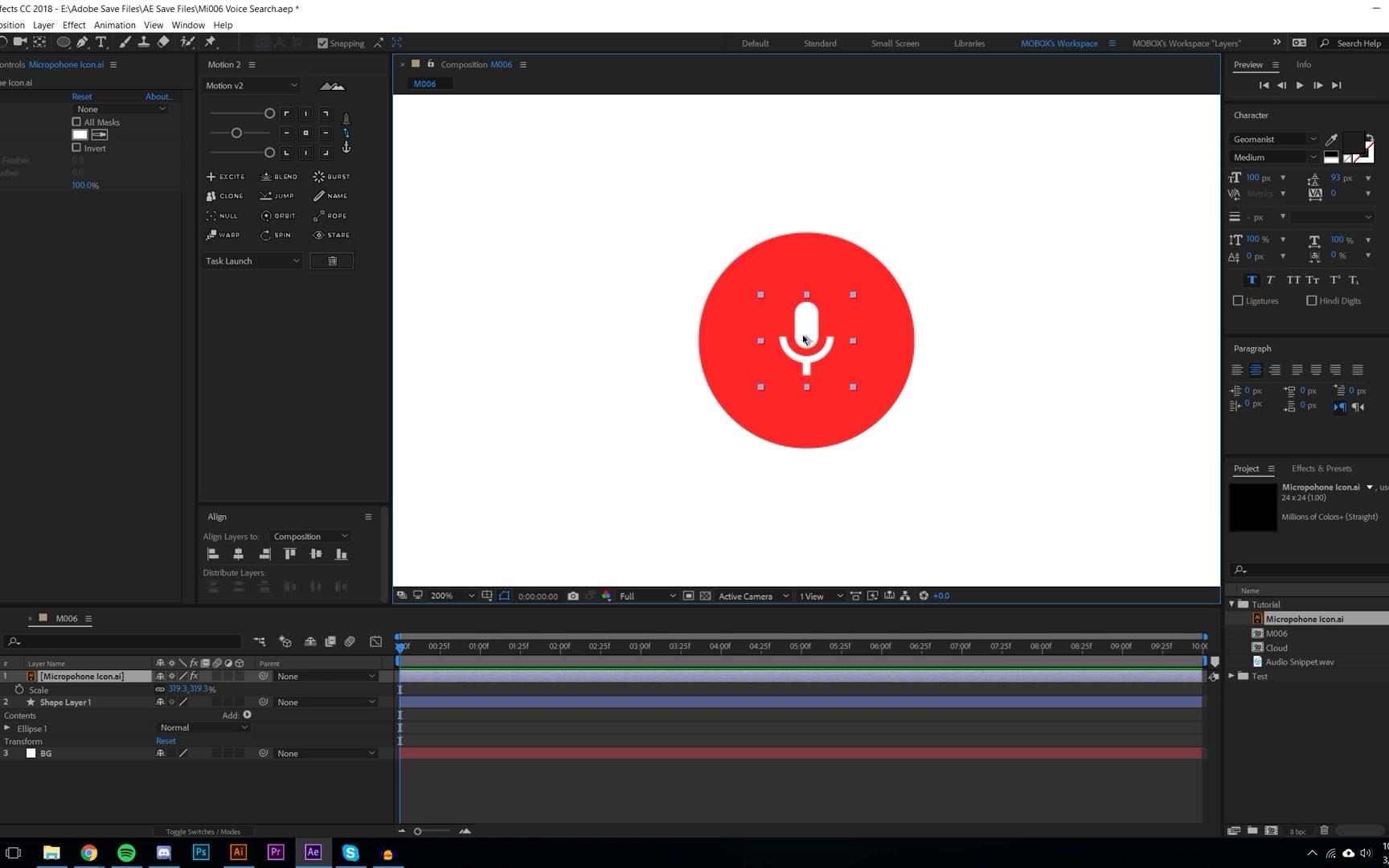This screenshot has height=868, width=1389.
Task: Toggle Faux Italic in Character panel
Action: (x=1271, y=280)
